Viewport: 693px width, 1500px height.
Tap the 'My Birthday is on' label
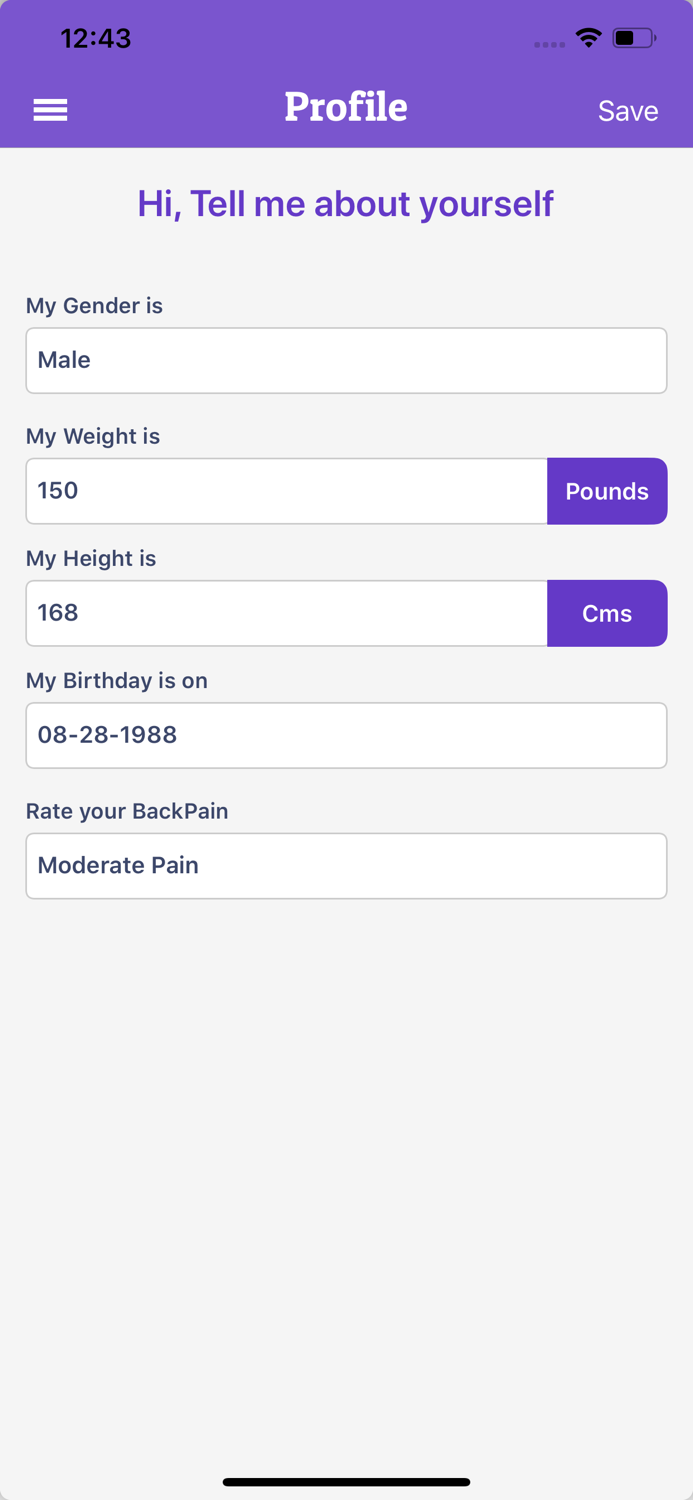click(x=117, y=680)
